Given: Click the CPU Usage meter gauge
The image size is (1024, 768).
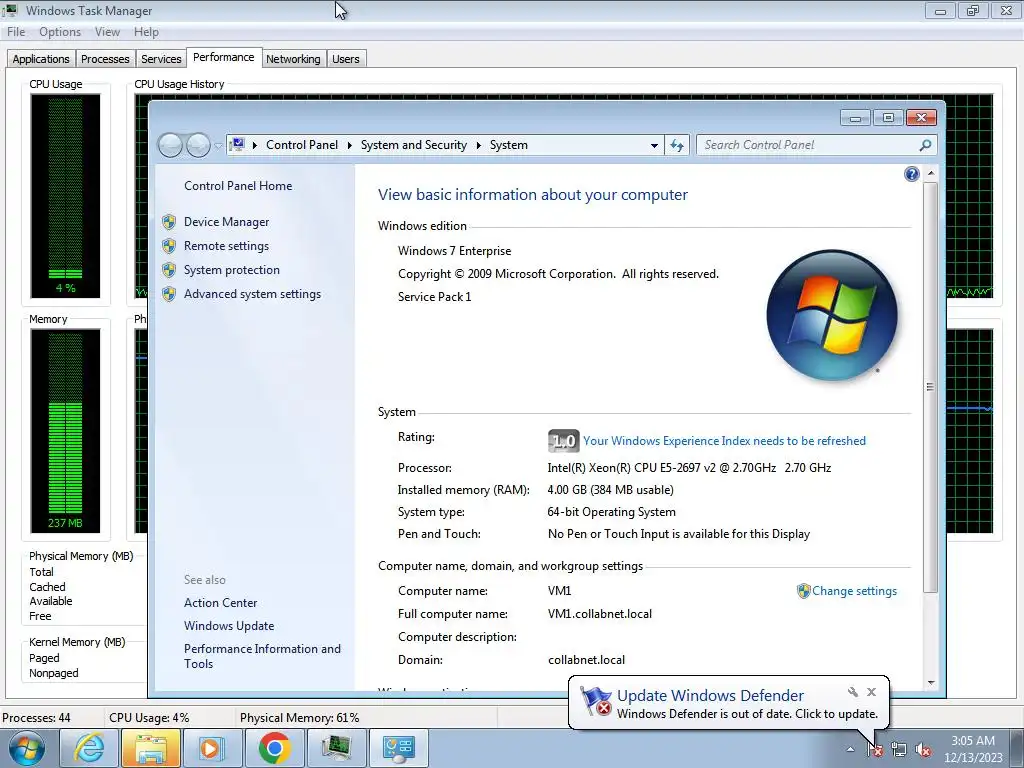Looking at the screenshot, I should point(65,195).
